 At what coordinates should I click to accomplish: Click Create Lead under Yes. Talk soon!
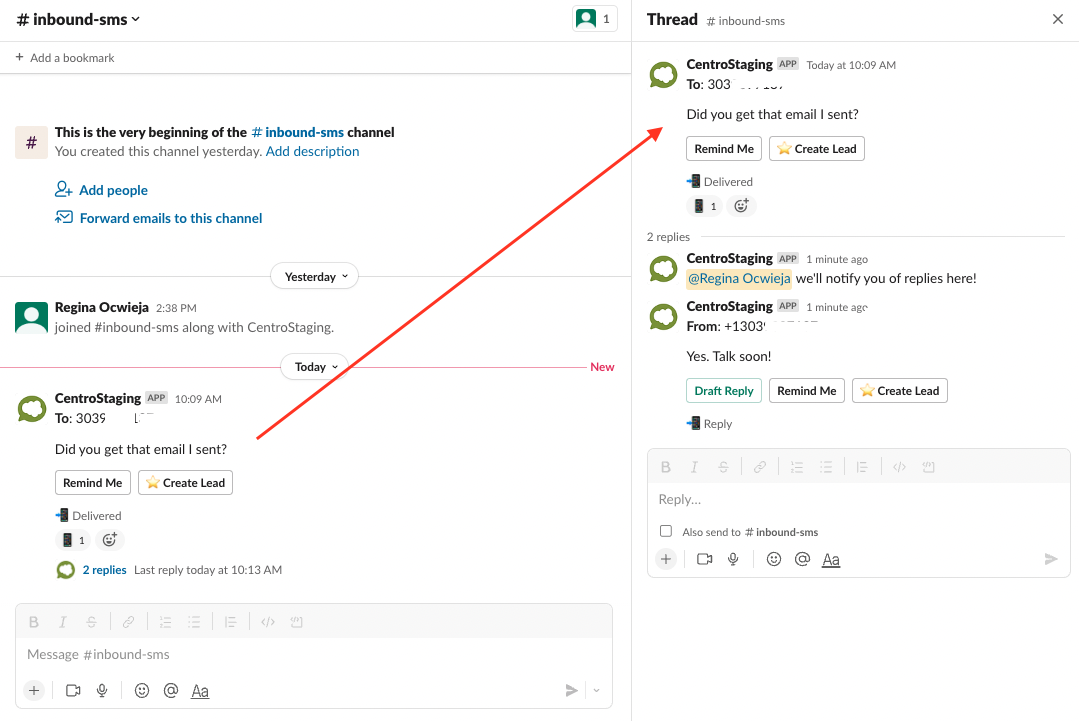[x=900, y=391]
